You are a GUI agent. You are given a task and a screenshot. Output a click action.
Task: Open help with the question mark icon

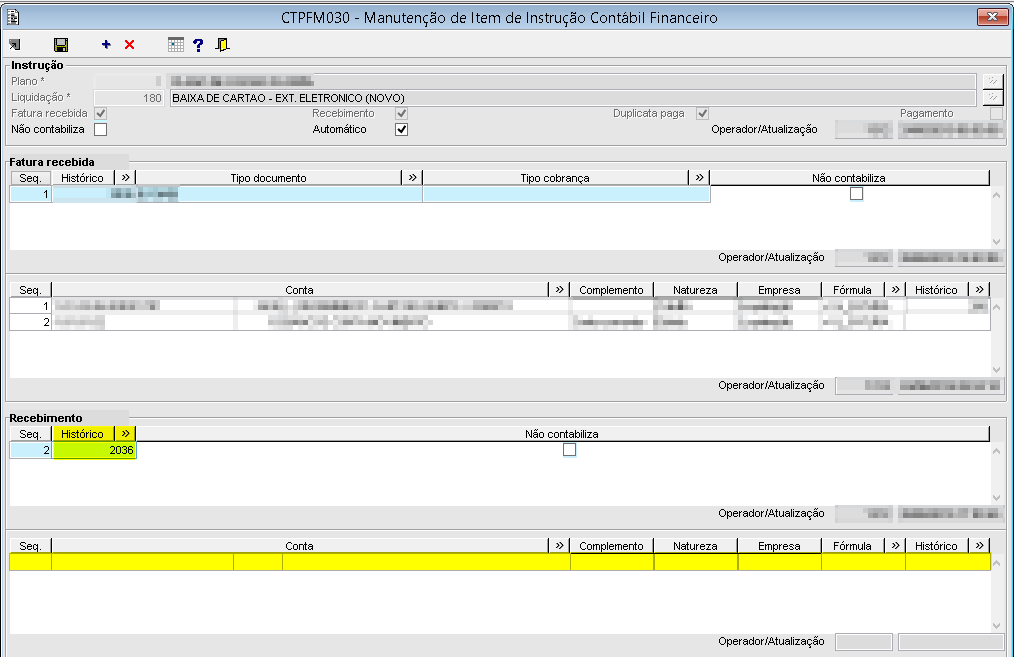(198, 45)
